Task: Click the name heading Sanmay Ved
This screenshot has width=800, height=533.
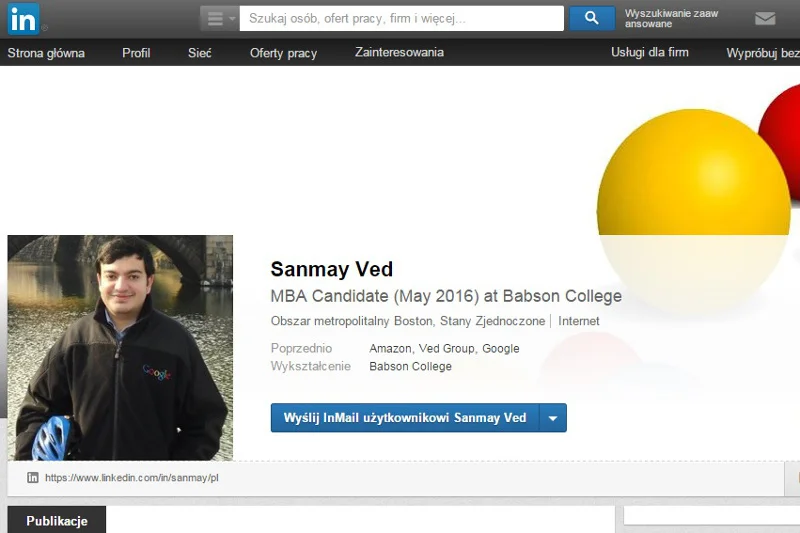Action: pyautogui.click(x=332, y=269)
